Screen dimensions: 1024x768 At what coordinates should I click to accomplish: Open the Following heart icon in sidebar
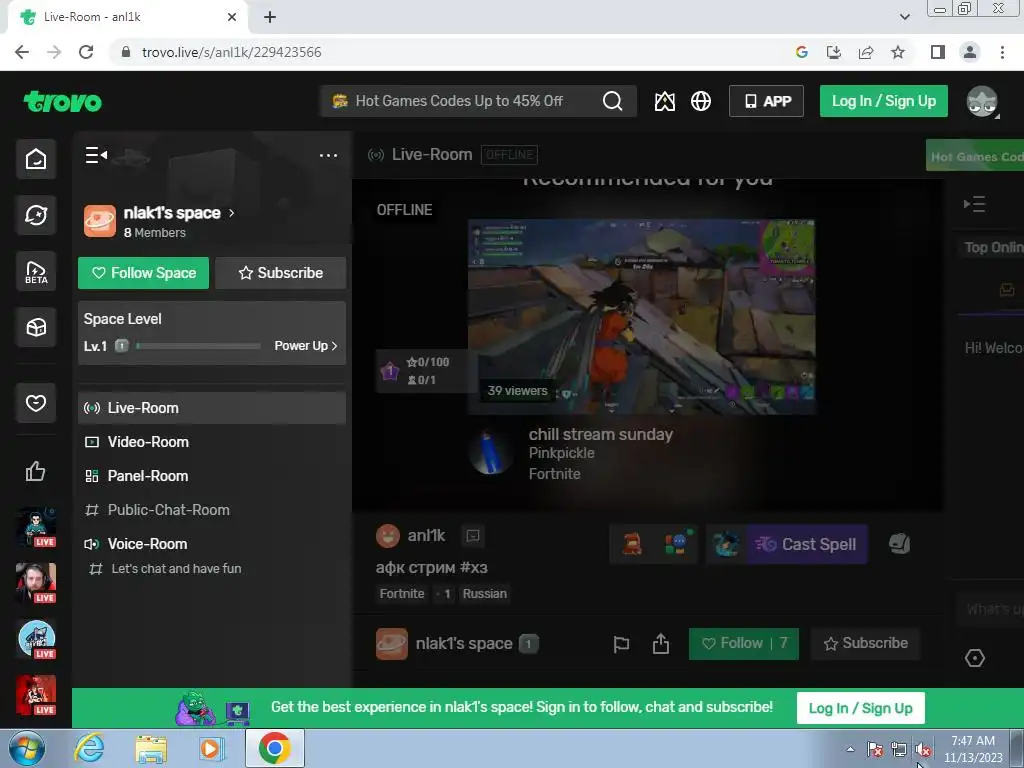(36, 403)
